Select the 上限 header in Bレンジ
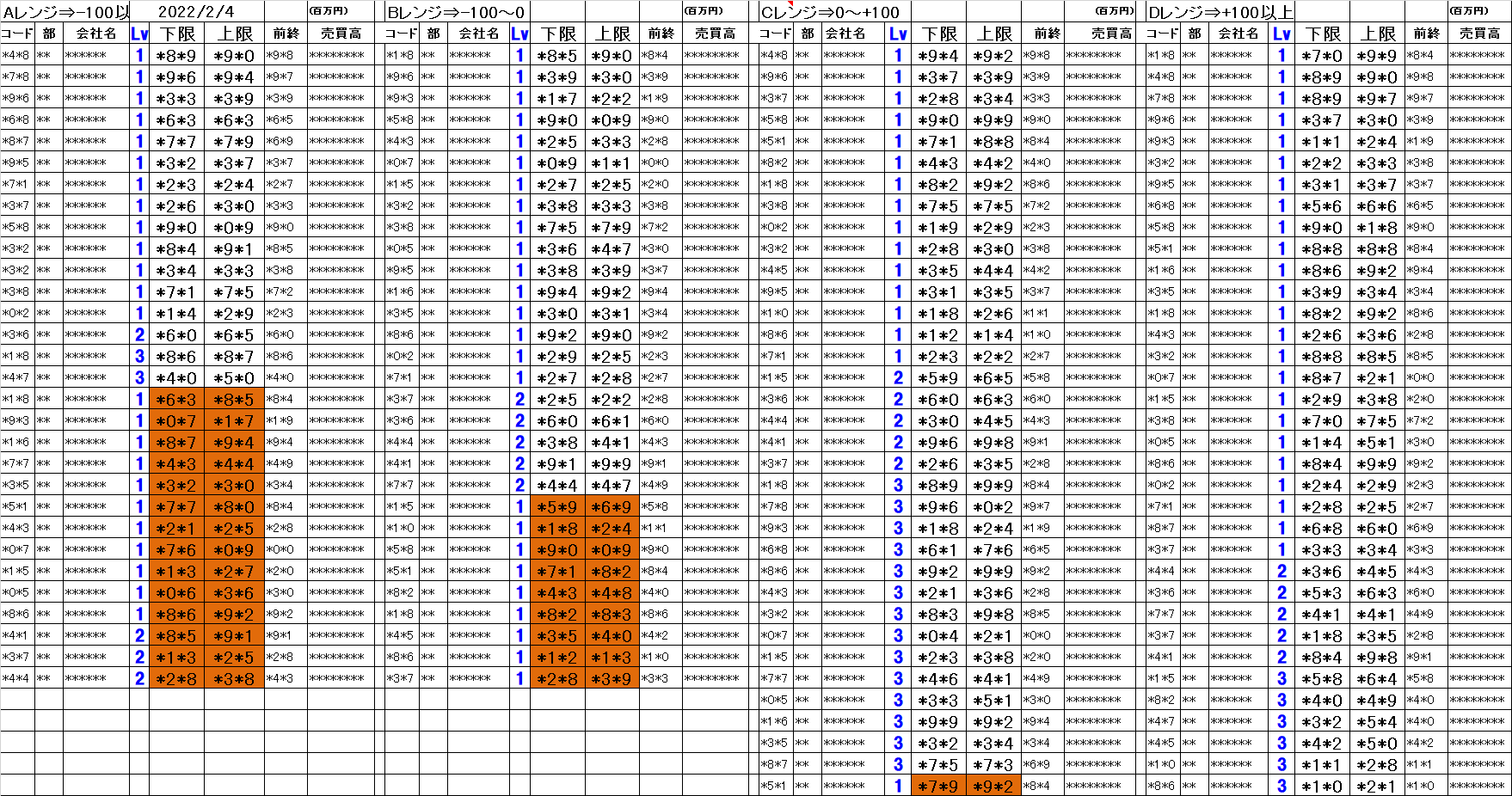The width and height of the screenshot is (1512, 796). pyautogui.click(x=612, y=34)
